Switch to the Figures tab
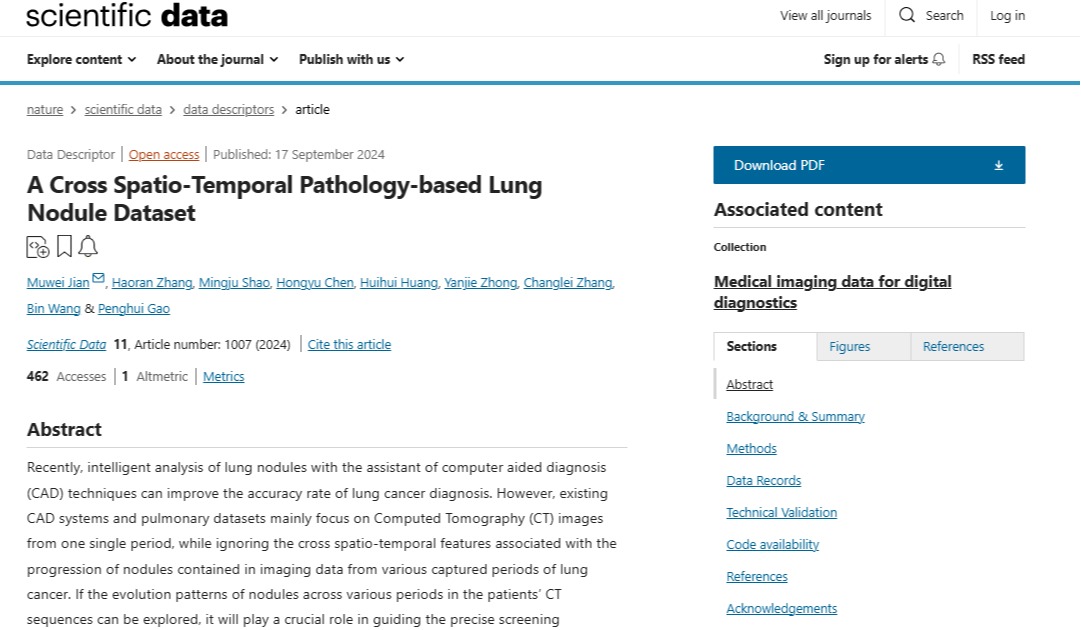The height and width of the screenshot is (630, 1081). (850, 347)
